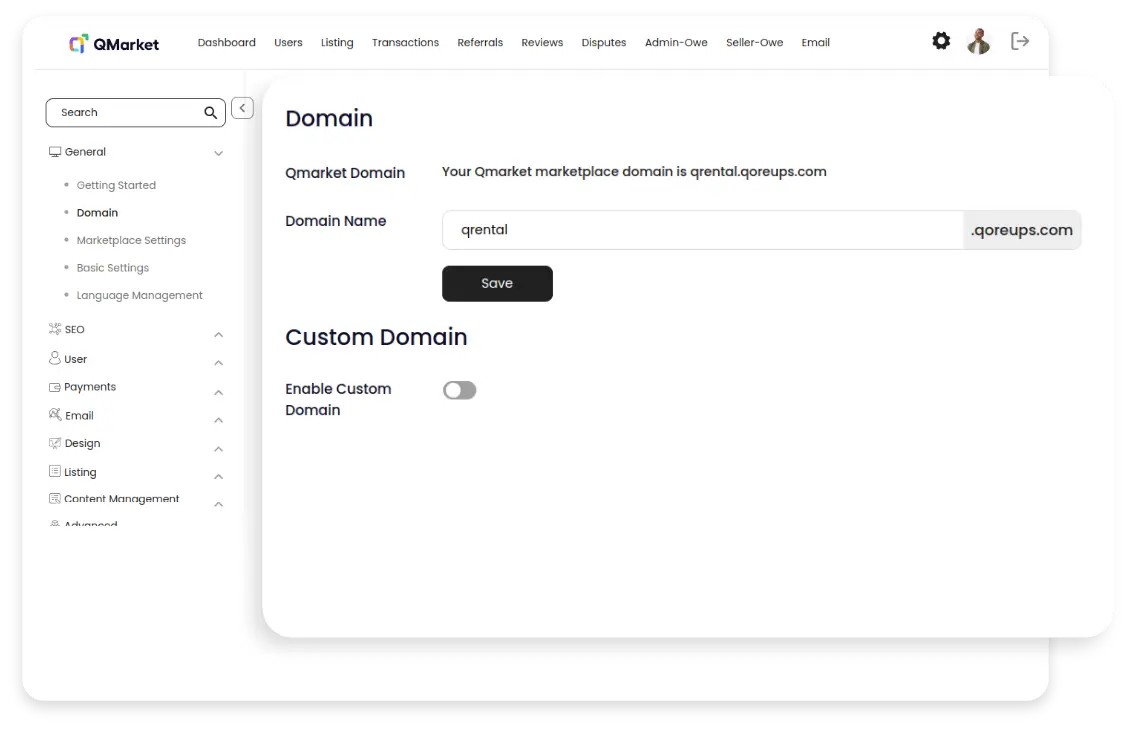Viewport: 1133px width, 729px height.
Task: Go to the Disputes page
Action: pyautogui.click(x=604, y=43)
